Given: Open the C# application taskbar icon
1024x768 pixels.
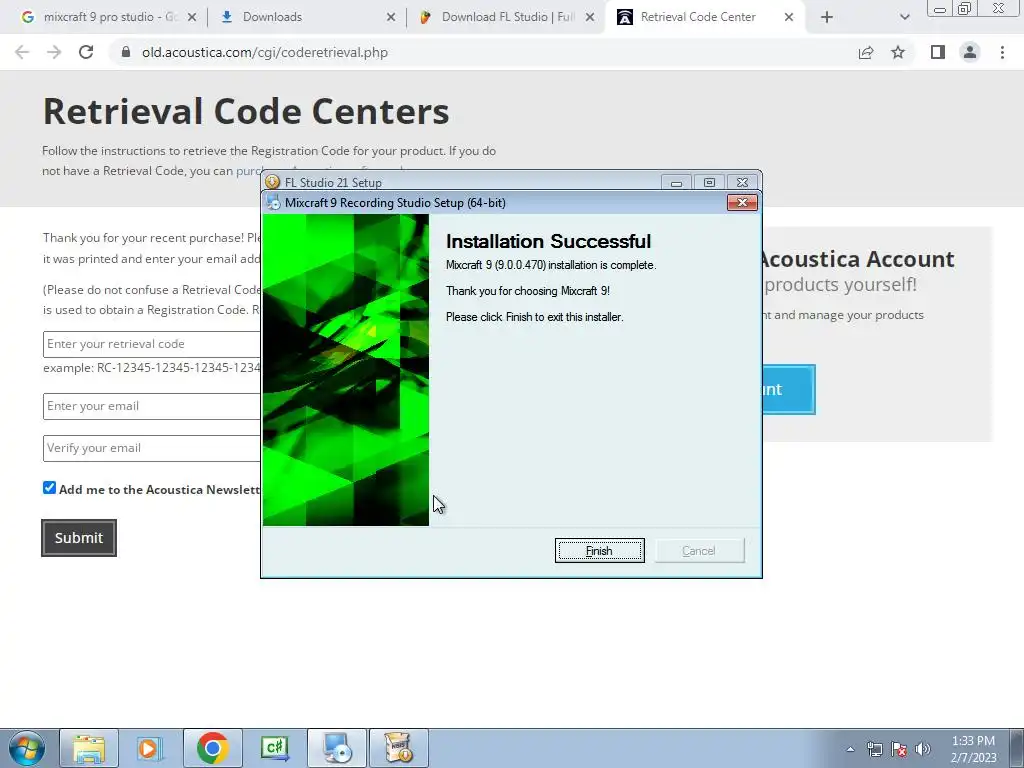Looking at the screenshot, I should [x=274, y=748].
